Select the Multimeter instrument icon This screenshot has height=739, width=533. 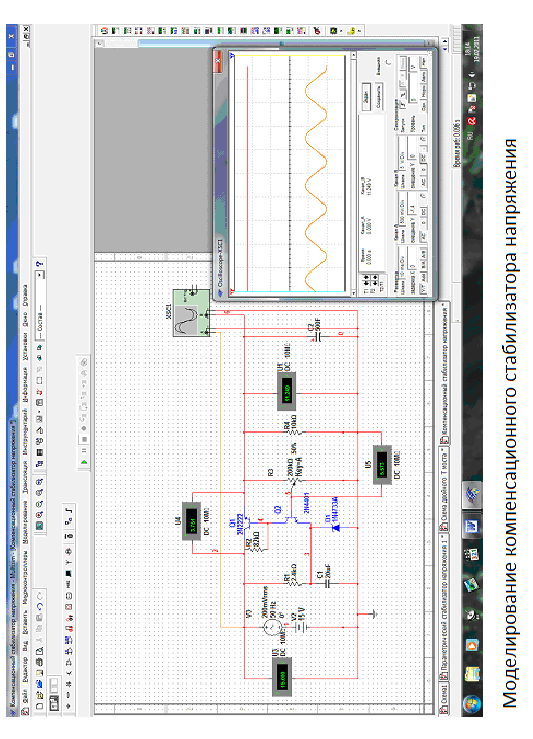[x=105, y=31]
